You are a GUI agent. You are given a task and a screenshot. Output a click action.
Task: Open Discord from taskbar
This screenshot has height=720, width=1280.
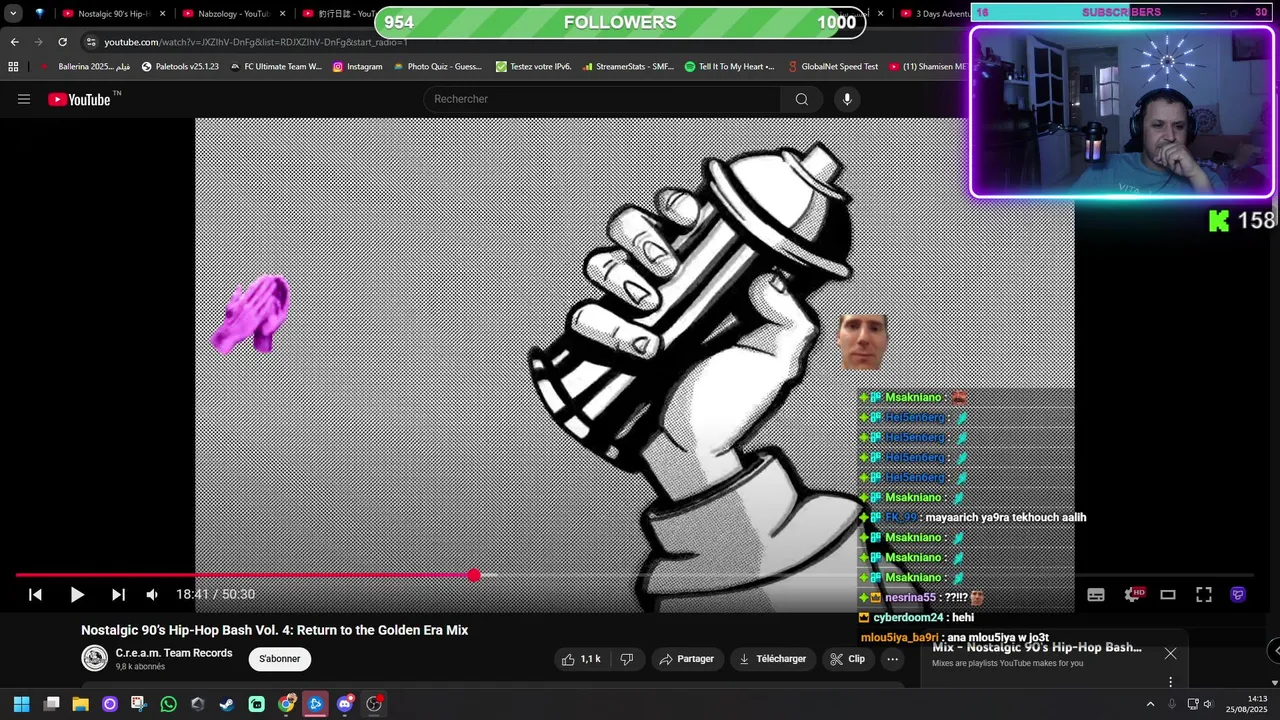point(345,704)
